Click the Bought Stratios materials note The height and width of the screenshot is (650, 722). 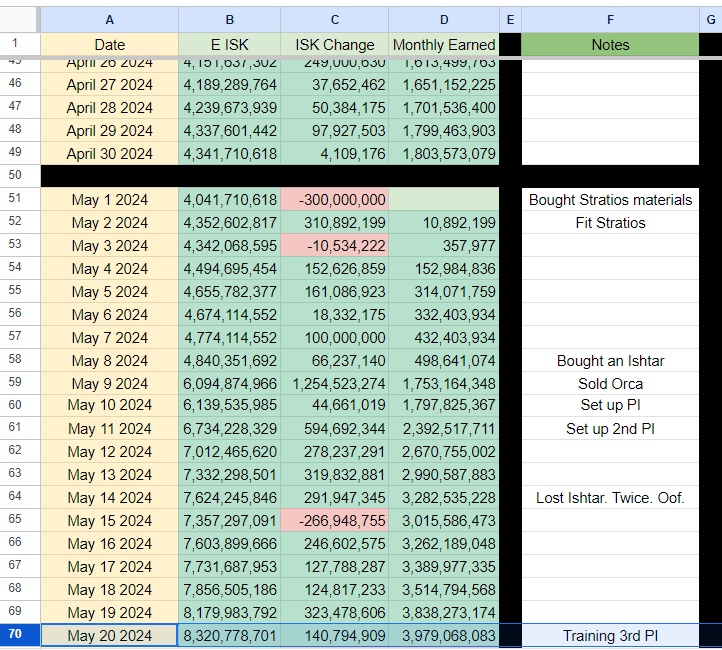pyautogui.click(x=610, y=200)
